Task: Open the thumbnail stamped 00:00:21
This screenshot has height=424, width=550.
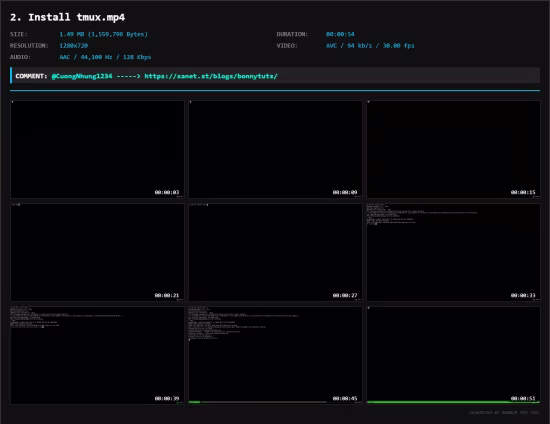Action: 97,252
